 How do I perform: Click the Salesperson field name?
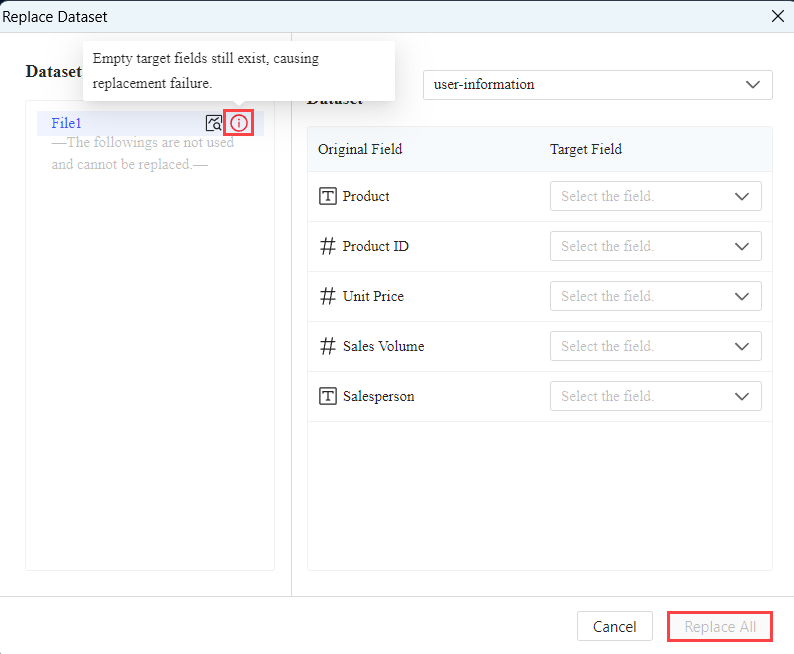(x=378, y=397)
